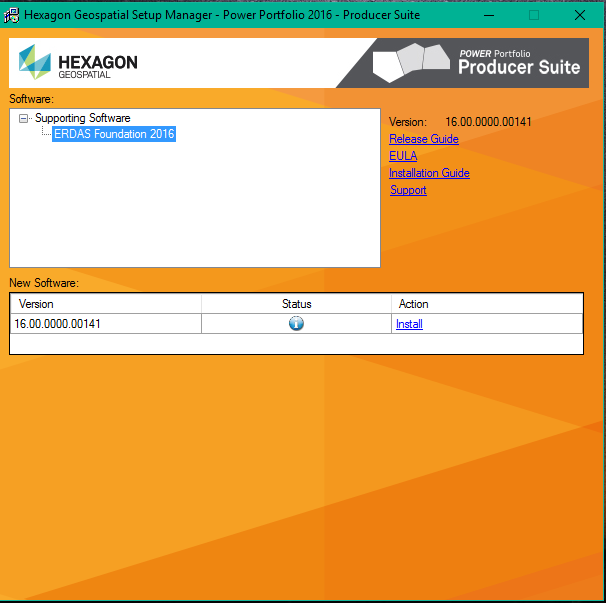Collapse the Supporting Software tree node

[23, 118]
